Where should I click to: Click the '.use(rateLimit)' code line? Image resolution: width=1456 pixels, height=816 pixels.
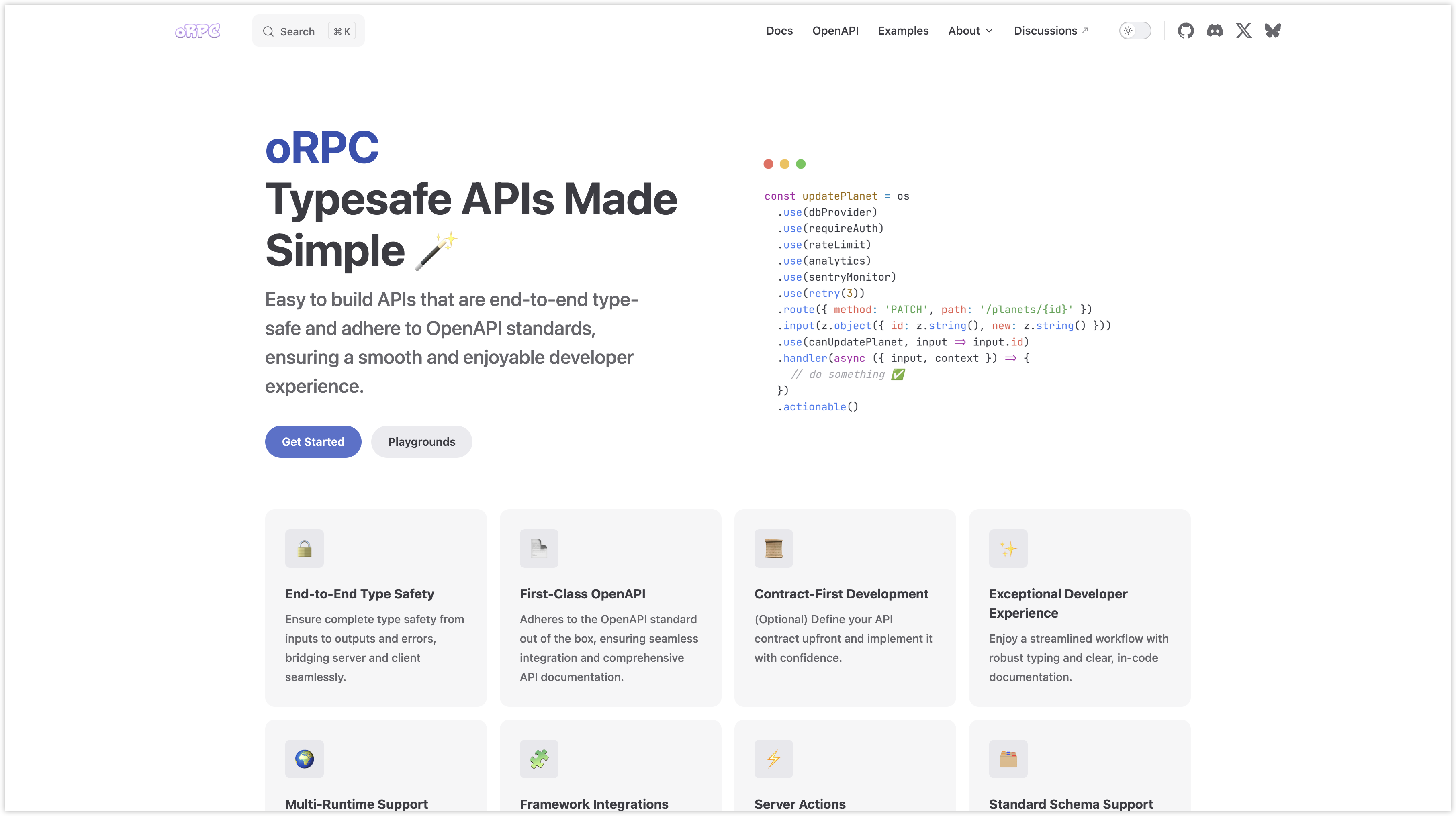(x=824, y=245)
